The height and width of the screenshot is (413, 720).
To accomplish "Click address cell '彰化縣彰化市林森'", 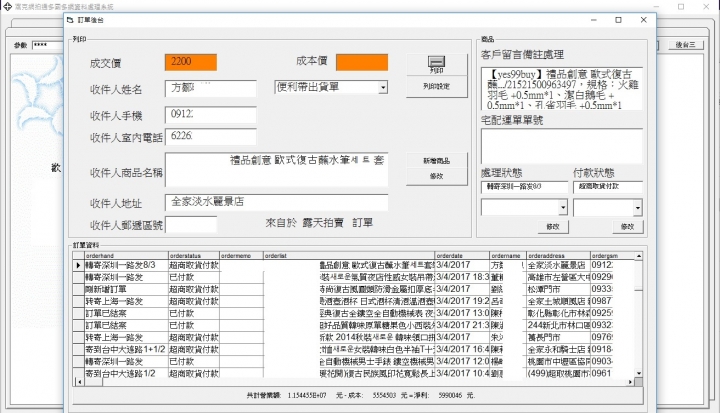I will click(558, 313).
